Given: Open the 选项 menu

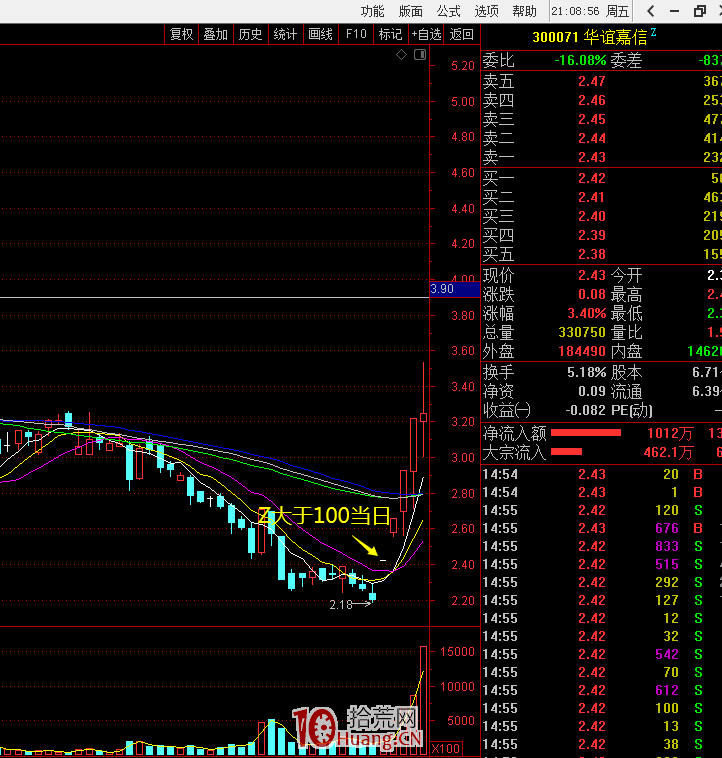Looking at the screenshot, I should tap(486, 11).
